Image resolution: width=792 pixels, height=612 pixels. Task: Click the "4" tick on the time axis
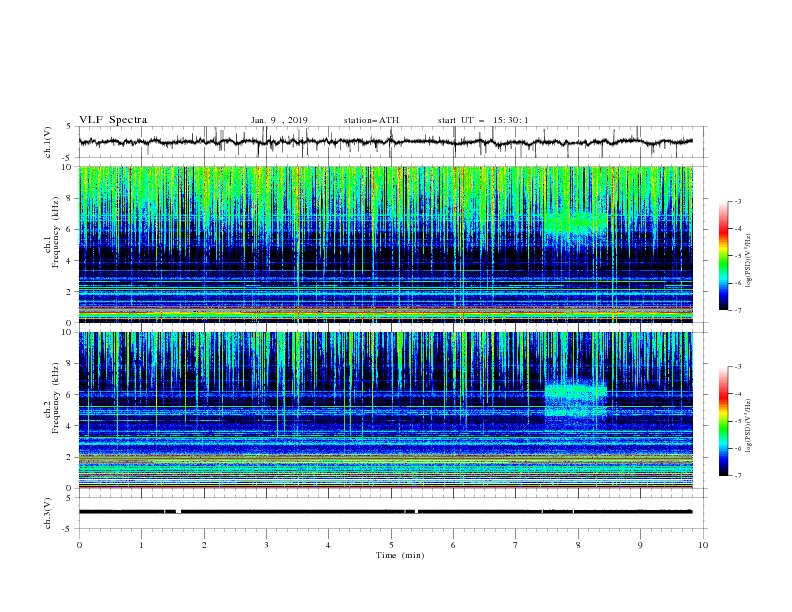(328, 545)
